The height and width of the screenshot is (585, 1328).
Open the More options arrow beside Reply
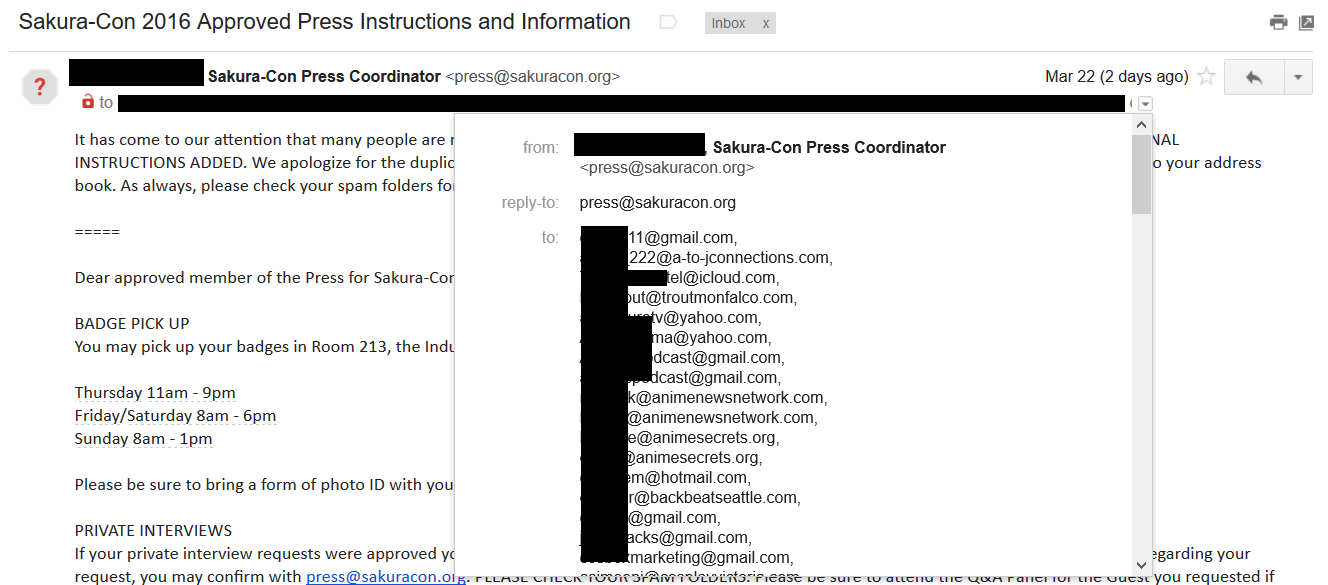point(1297,77)
